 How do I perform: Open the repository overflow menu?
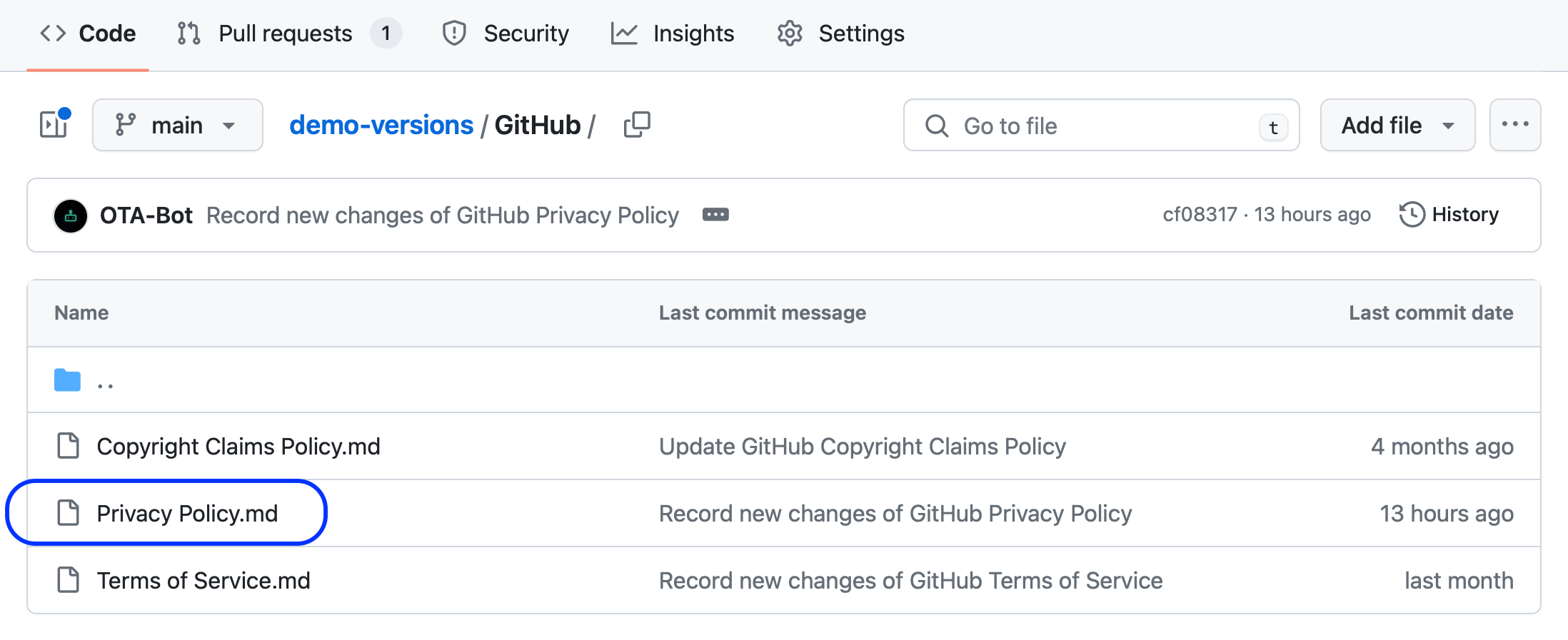(1515, 124)
